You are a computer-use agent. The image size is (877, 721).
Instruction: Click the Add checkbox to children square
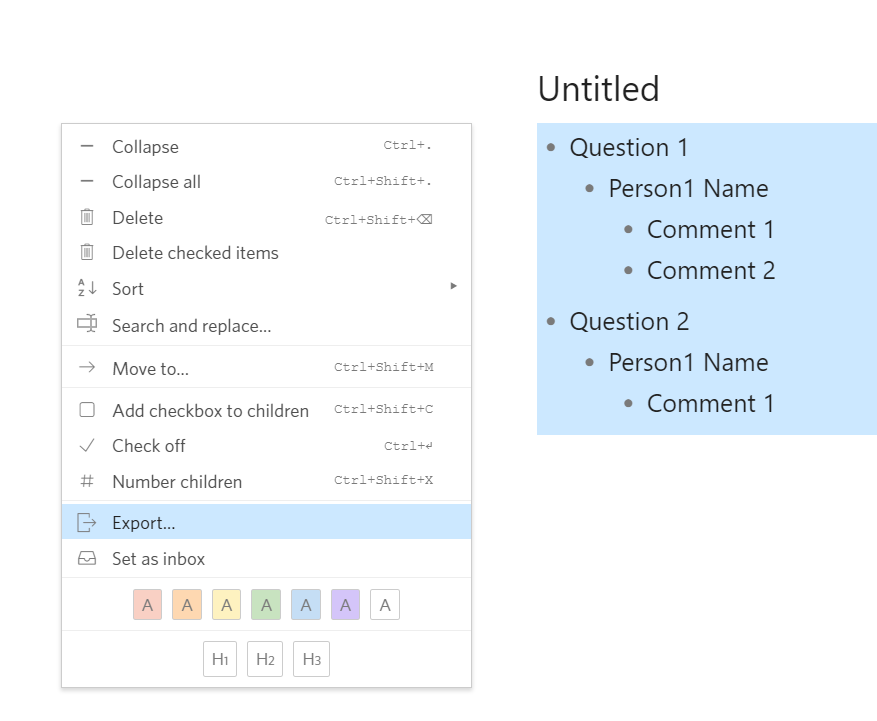tap(87, 409)
